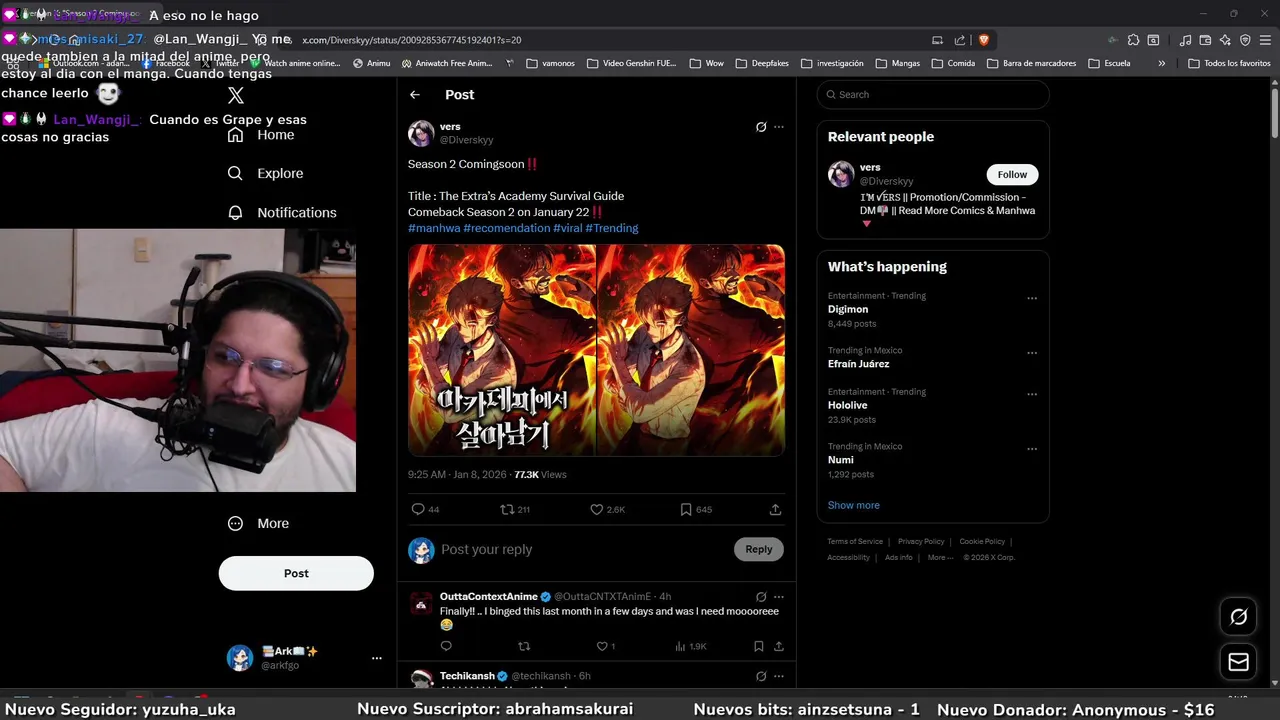Repost OuttaContextAnime comment
1280x720 pixels.
coord(524,646)
